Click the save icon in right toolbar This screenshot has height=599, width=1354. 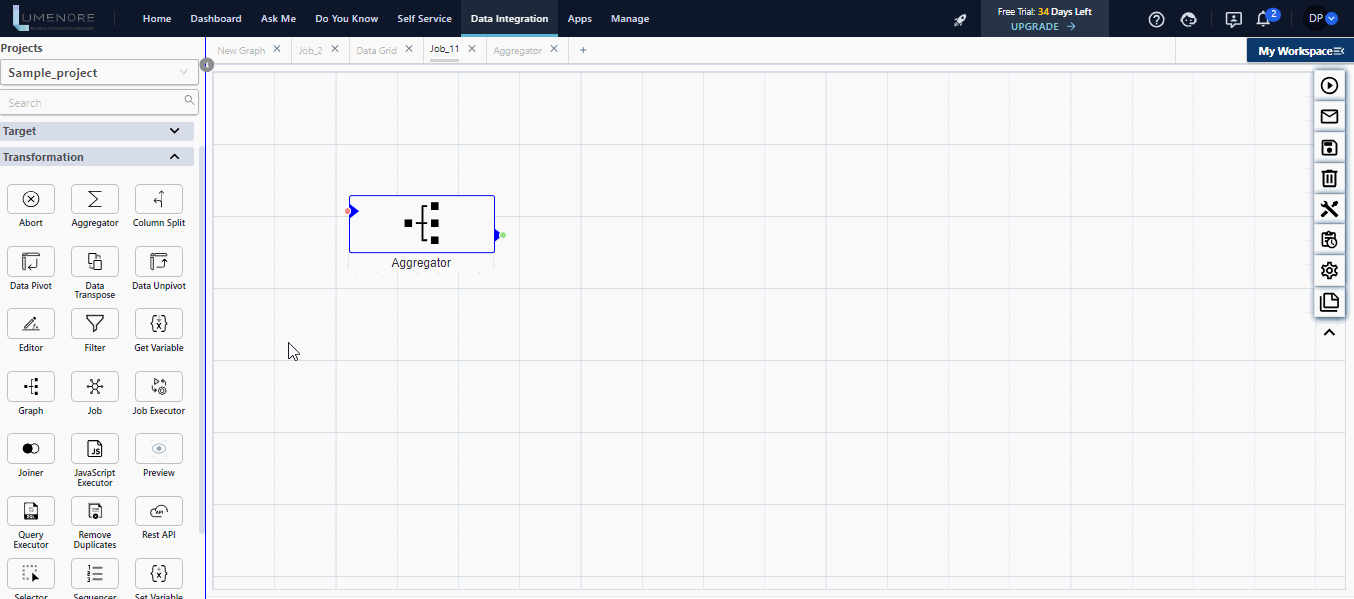(1329, 148)
